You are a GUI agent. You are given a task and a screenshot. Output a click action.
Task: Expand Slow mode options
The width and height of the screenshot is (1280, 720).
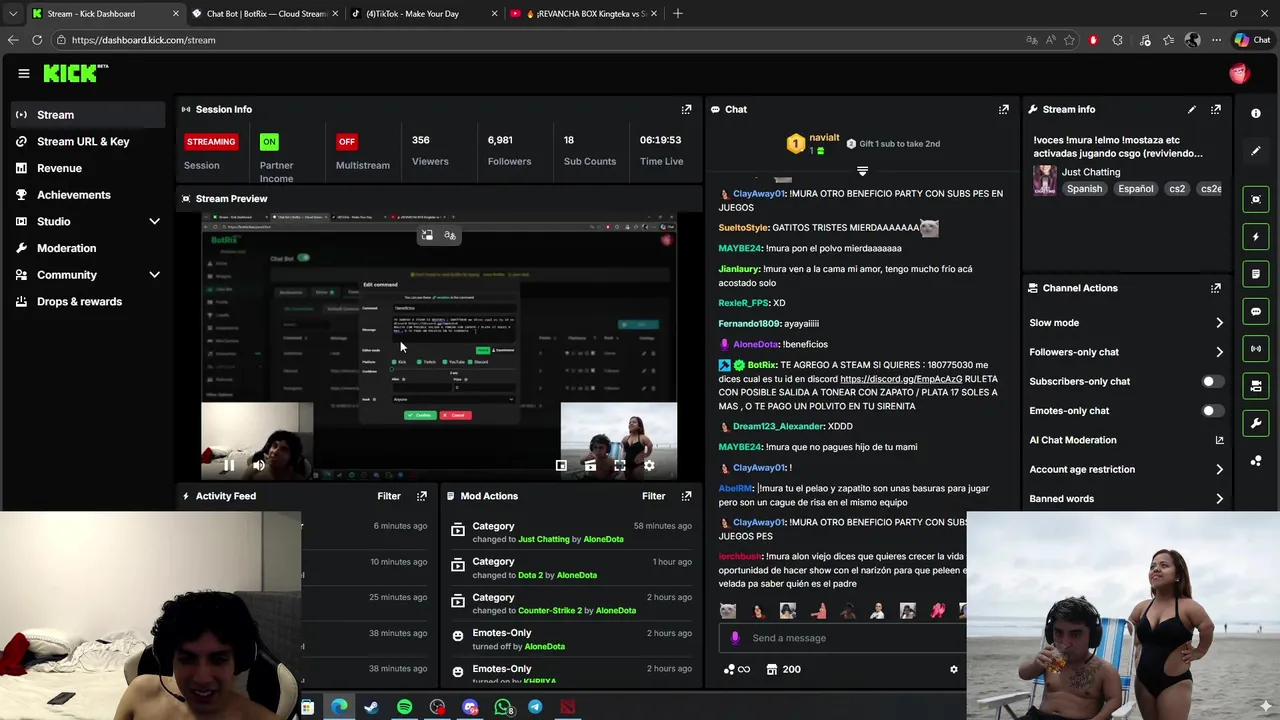coord(1219,323)
